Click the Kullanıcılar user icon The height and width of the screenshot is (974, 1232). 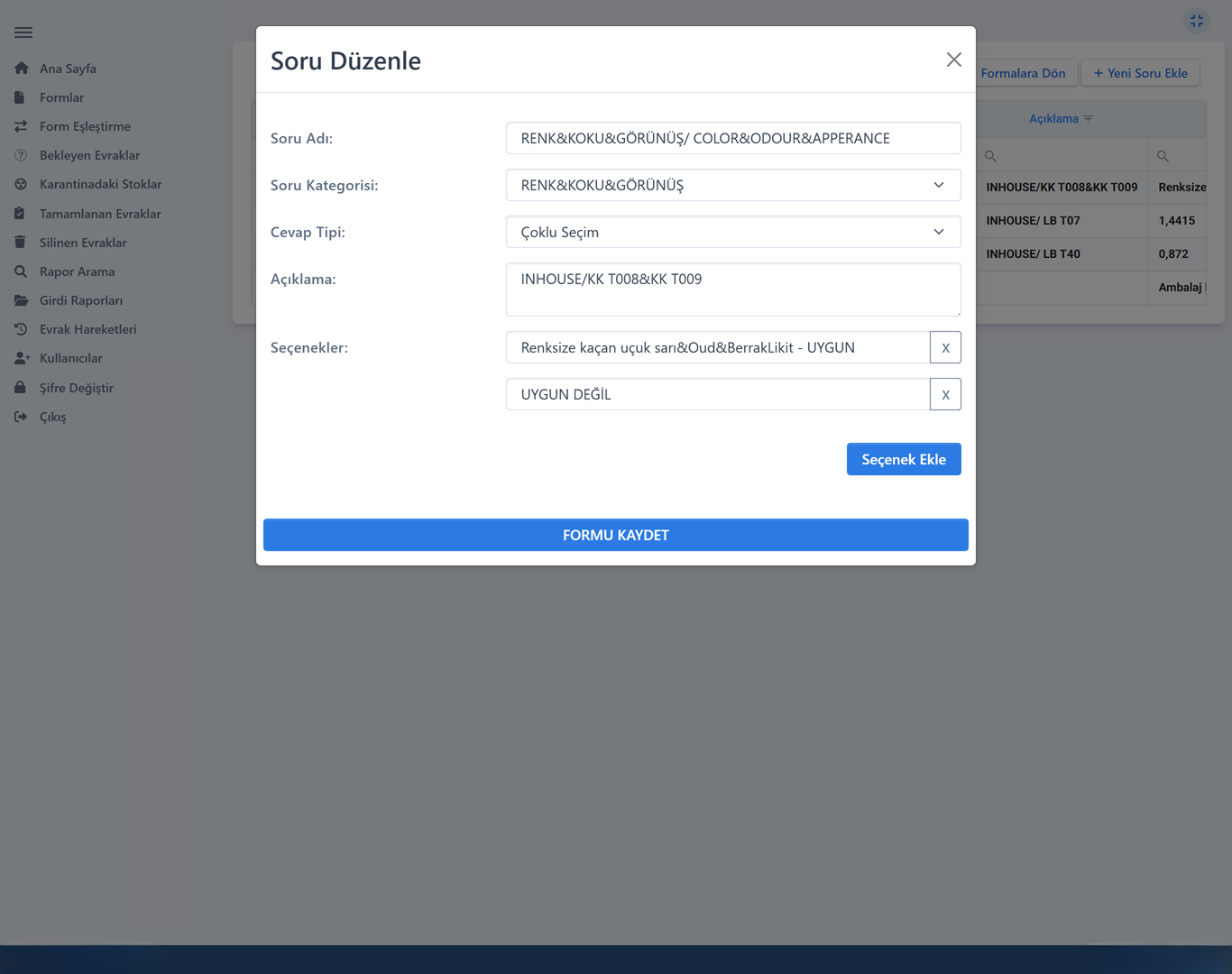click(22, 358)
